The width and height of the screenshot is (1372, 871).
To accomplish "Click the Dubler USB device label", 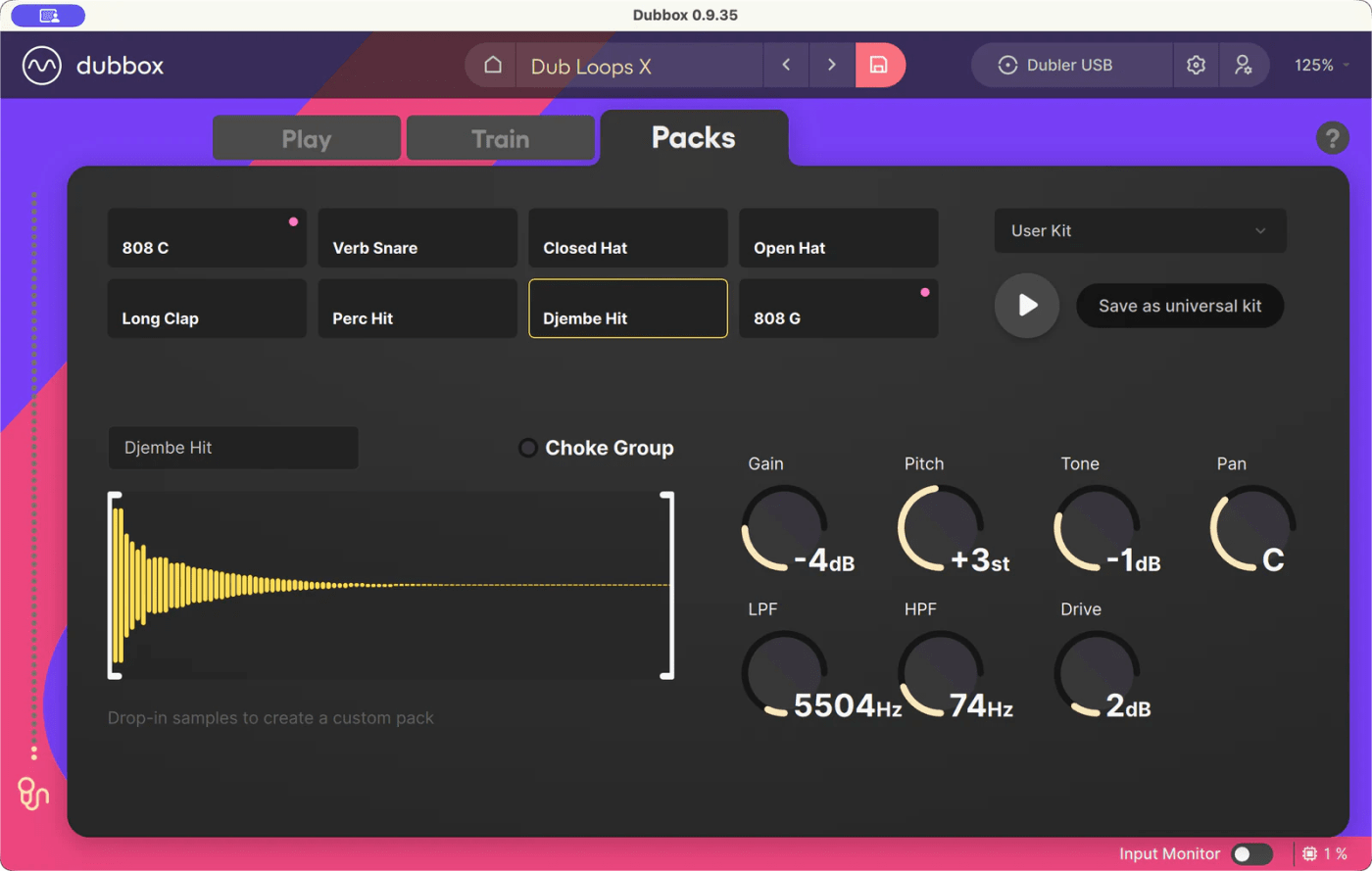I will (1069, 66).
